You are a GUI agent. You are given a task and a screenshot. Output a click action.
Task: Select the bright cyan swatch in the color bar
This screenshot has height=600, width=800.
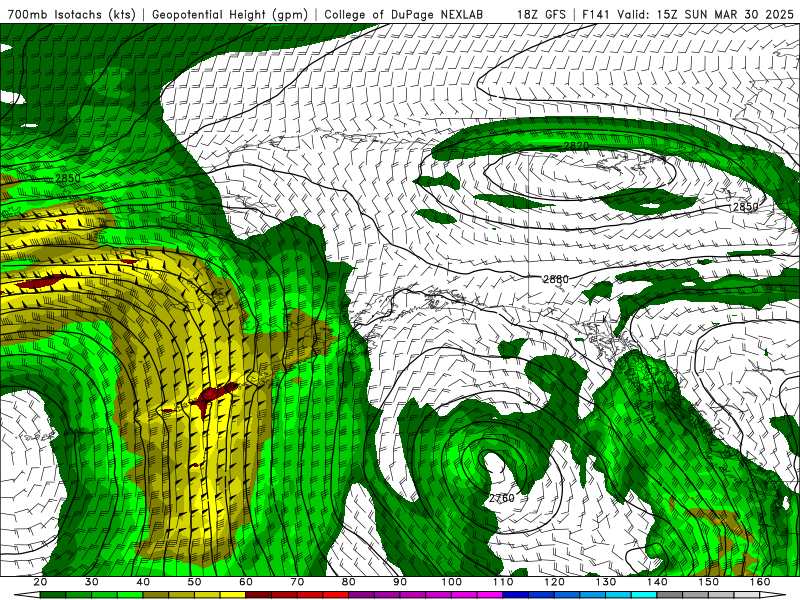click(644, 595)
